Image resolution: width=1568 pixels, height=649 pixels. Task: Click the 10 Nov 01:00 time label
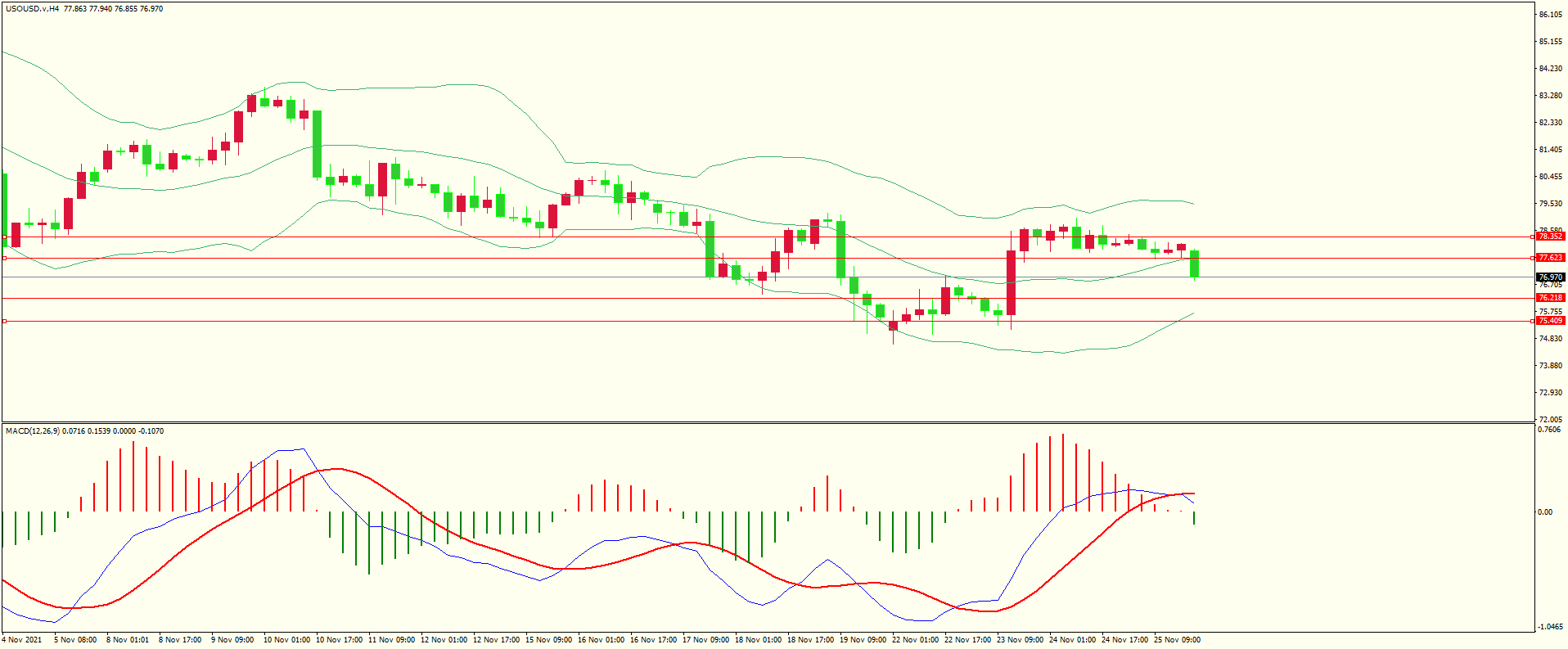[286, 640]
